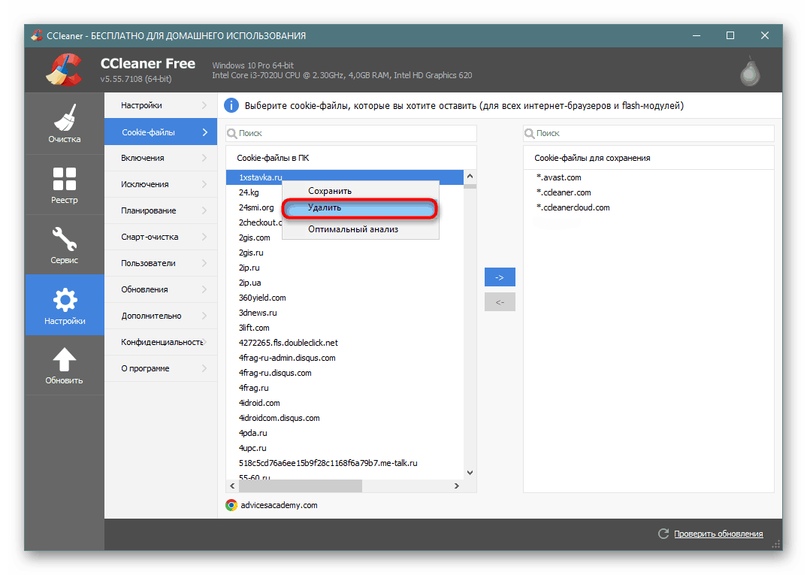Click the advicesacademy.com label

coord(279,505)
